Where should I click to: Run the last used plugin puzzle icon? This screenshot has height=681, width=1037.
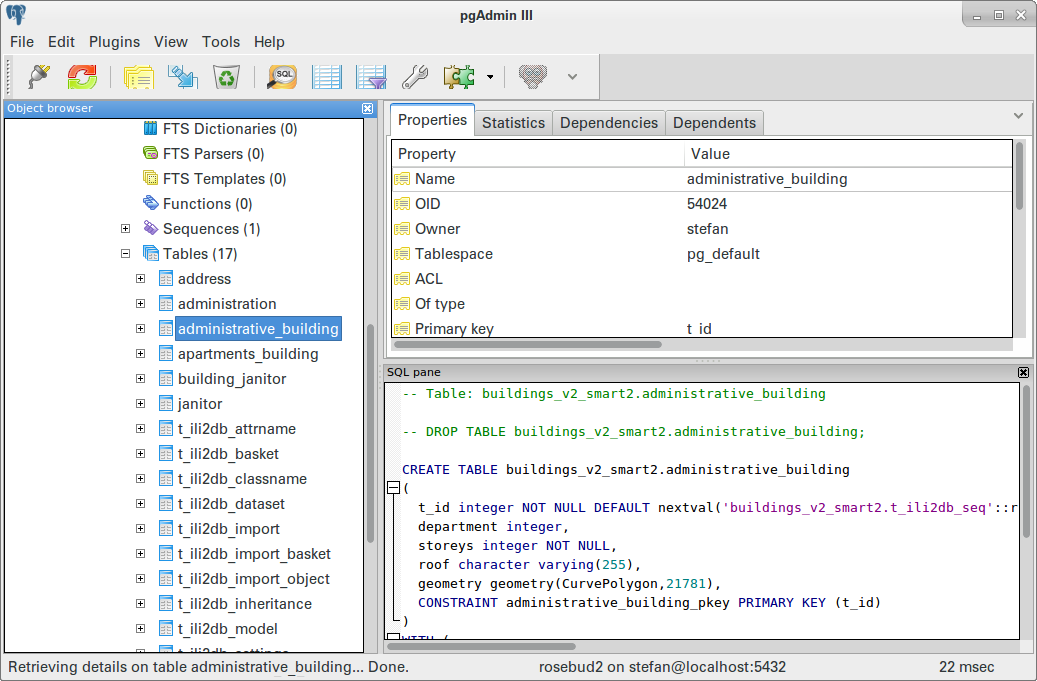click(459, 77)
